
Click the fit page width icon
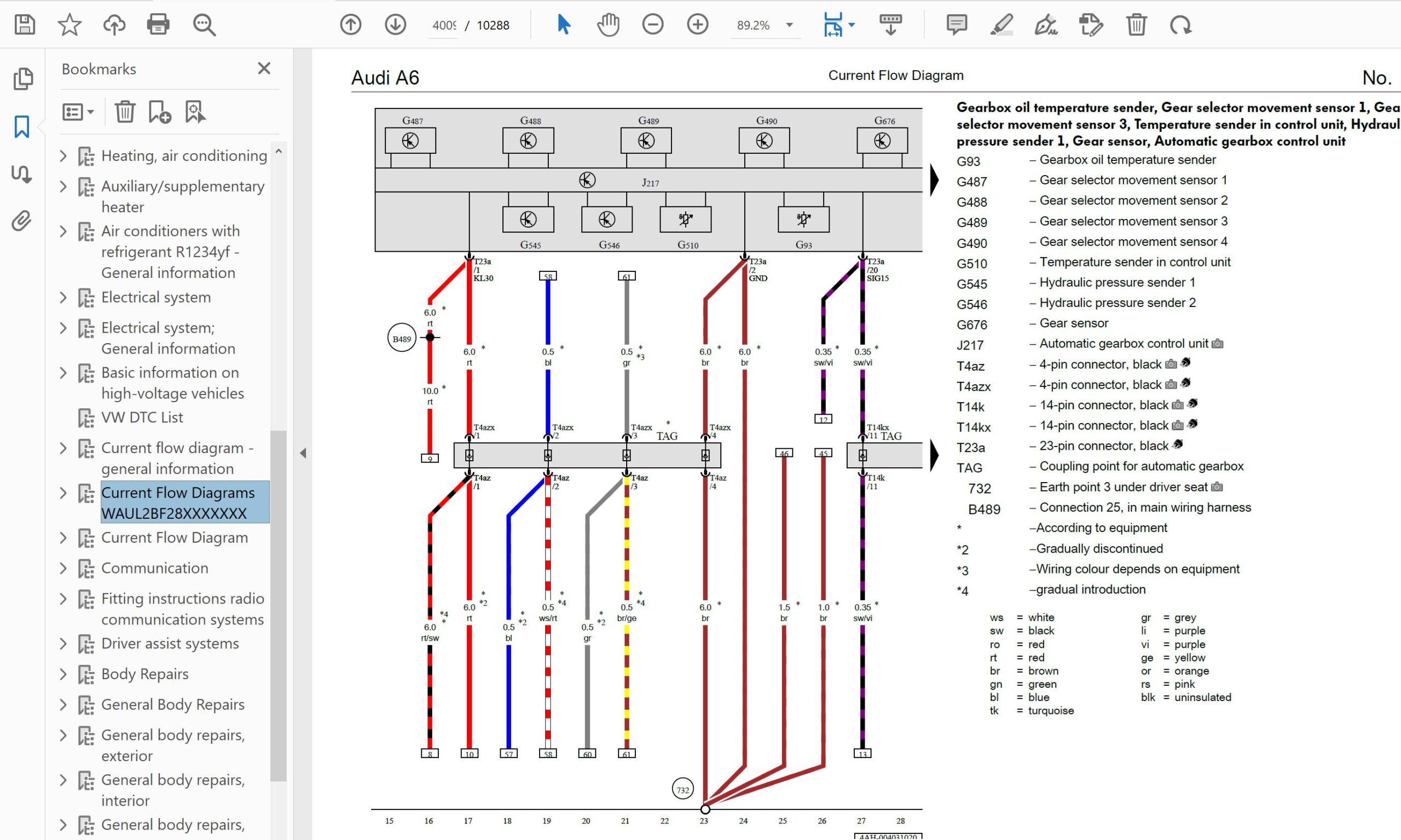(833, 25)
